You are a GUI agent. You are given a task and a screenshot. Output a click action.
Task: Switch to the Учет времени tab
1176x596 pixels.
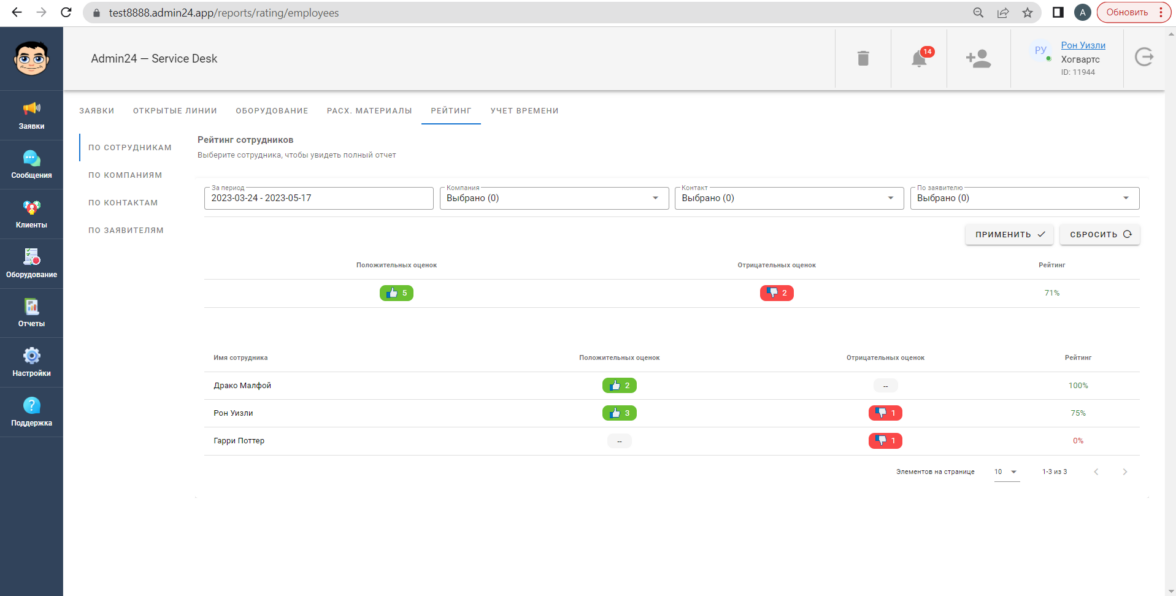click(x=524, y=110)
